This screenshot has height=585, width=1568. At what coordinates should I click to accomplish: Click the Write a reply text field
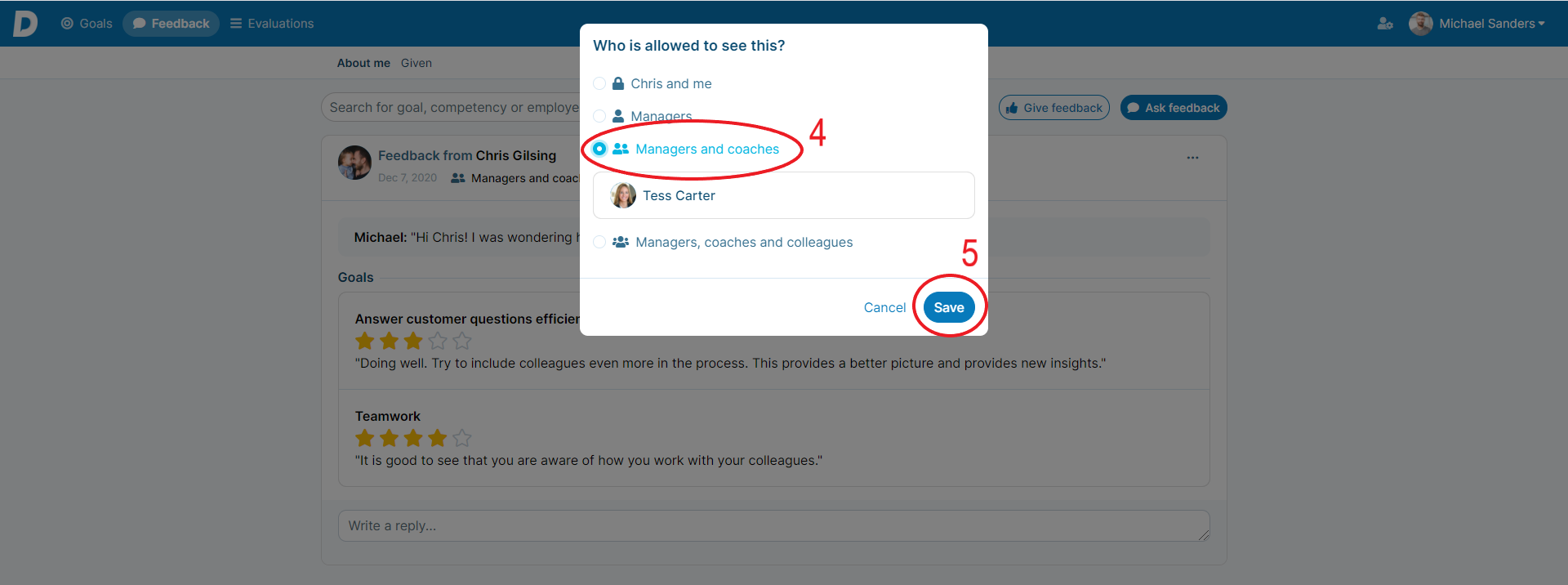773,526
